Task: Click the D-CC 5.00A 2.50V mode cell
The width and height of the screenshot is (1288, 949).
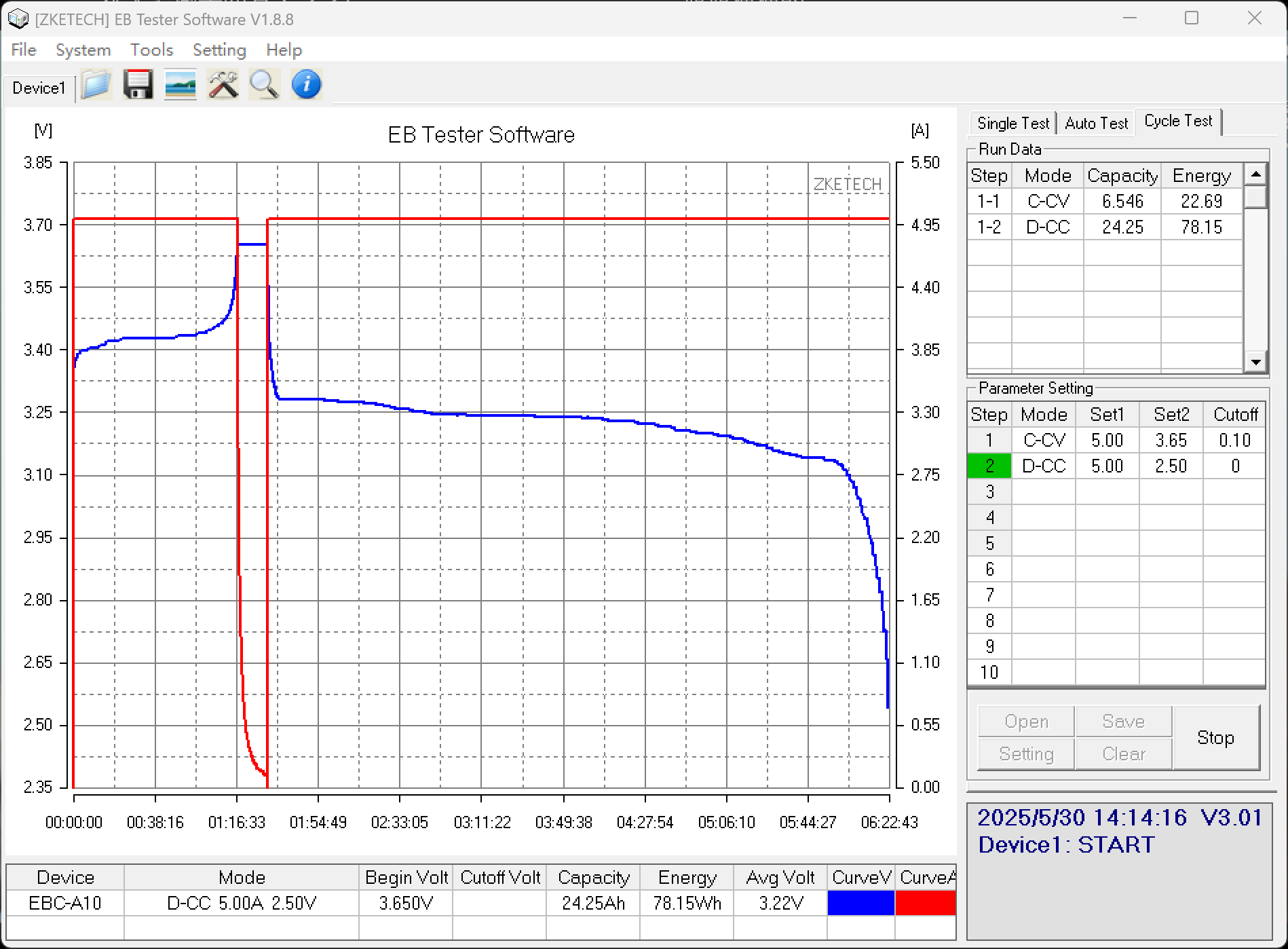Action: (242, 904)
